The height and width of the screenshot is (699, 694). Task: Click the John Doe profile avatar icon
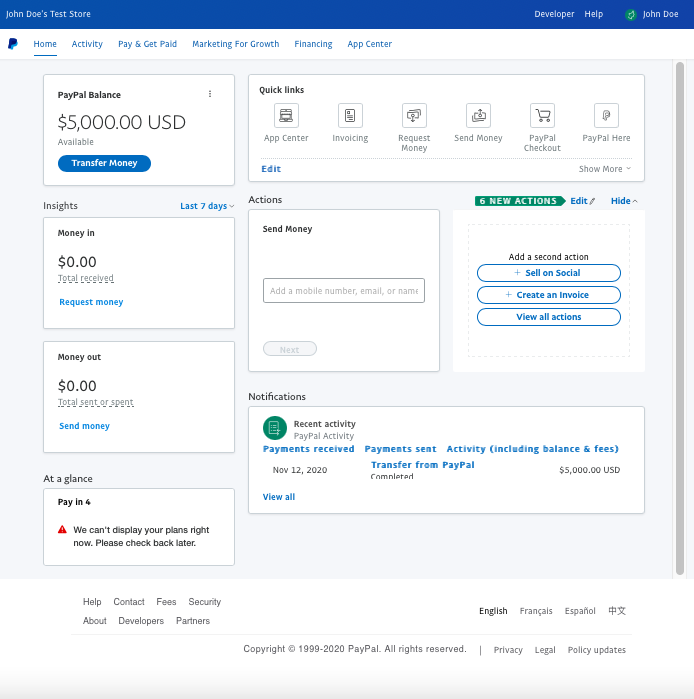point(630,15)
